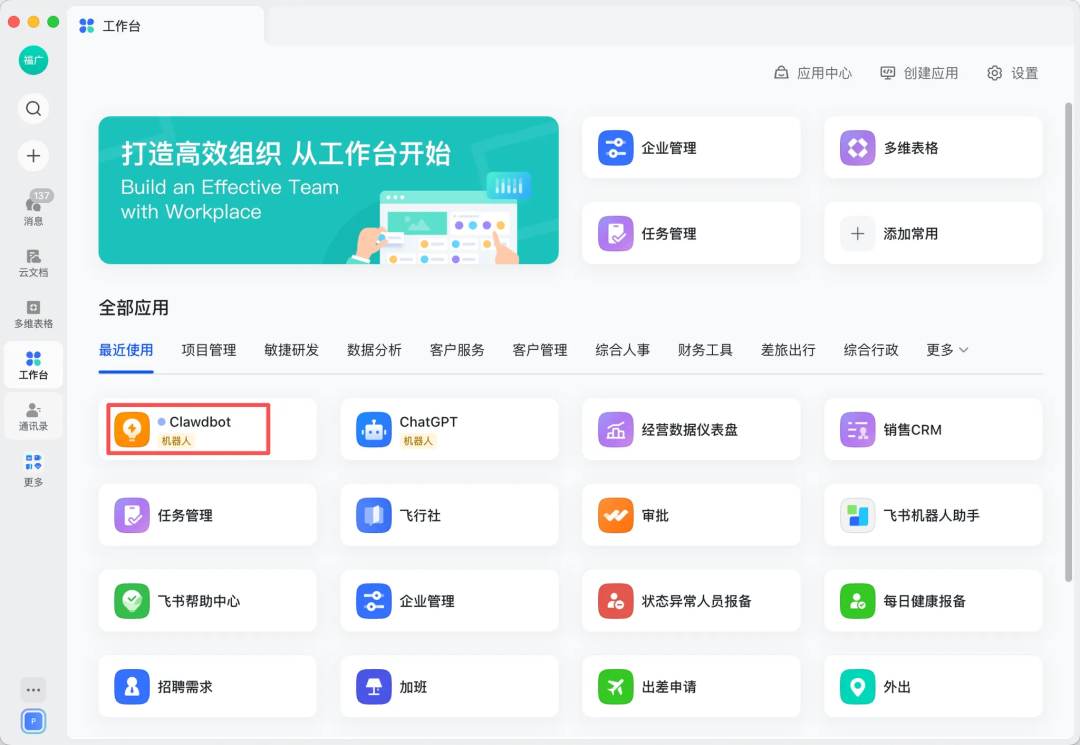Open 飞书帮助中心 app
Viewport: 1080px width, 745px height.
coord(207,602)
